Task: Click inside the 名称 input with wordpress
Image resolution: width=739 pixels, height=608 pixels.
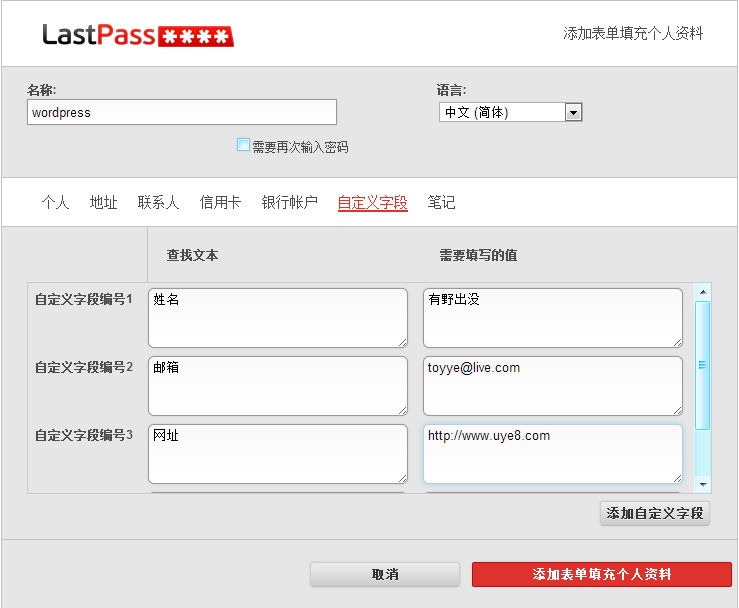Action: pyautogui.click(x=182, y=112)
